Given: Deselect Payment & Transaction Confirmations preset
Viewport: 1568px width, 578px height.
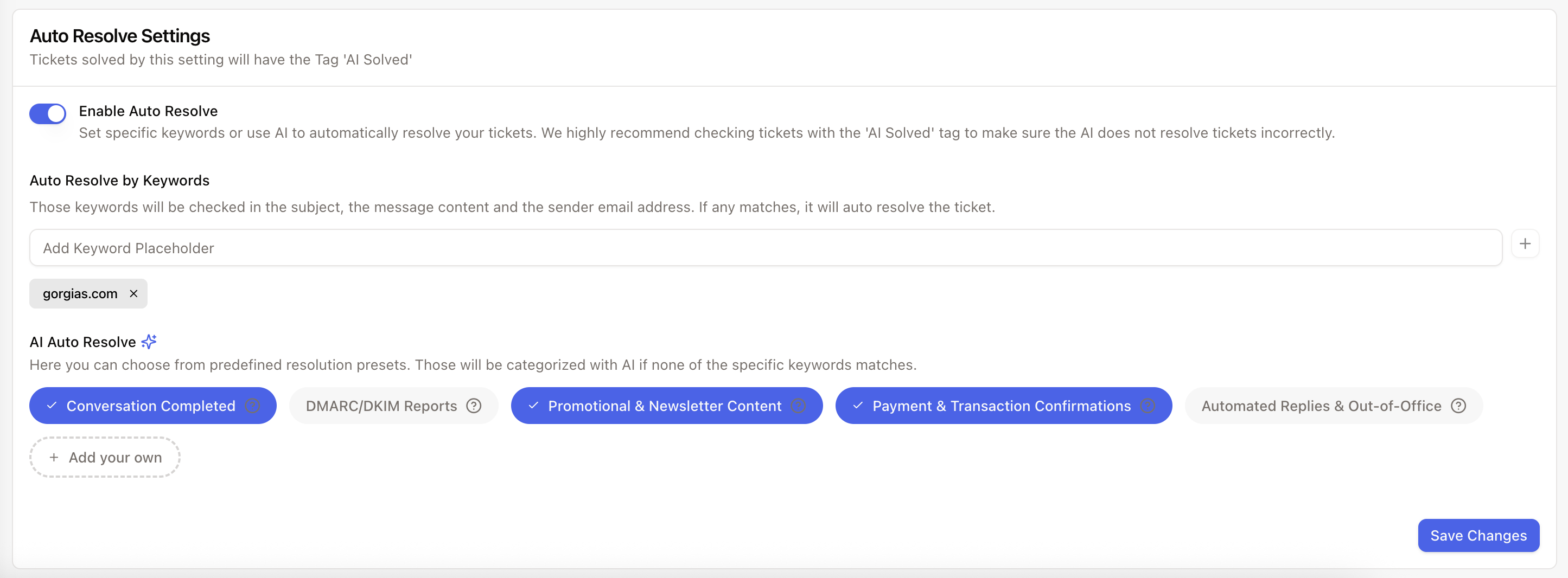Looking at the screenshot, I should 1000,406.
